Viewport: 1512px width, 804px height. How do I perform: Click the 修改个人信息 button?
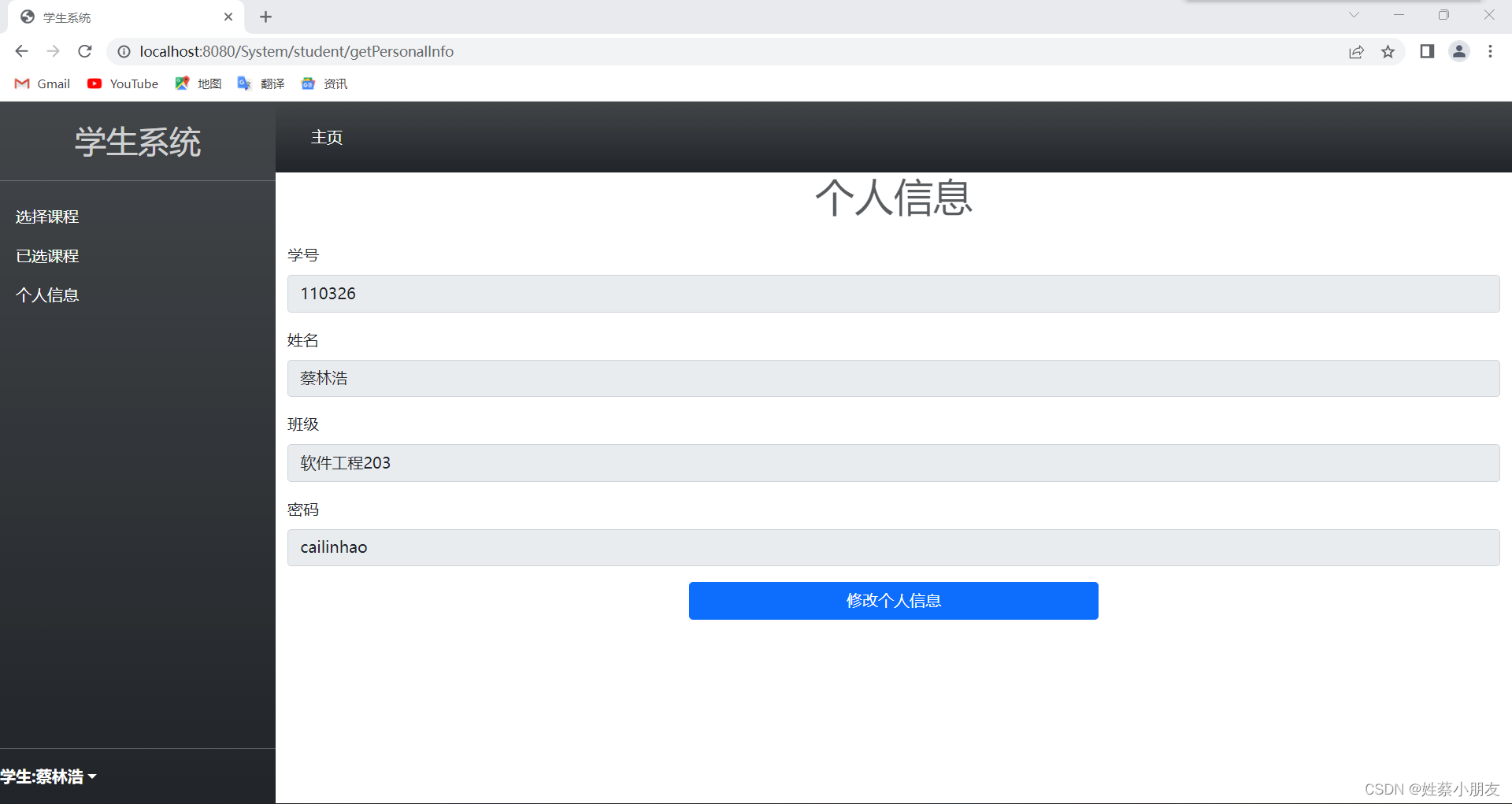pyautogui.click(x=893, y=601)
